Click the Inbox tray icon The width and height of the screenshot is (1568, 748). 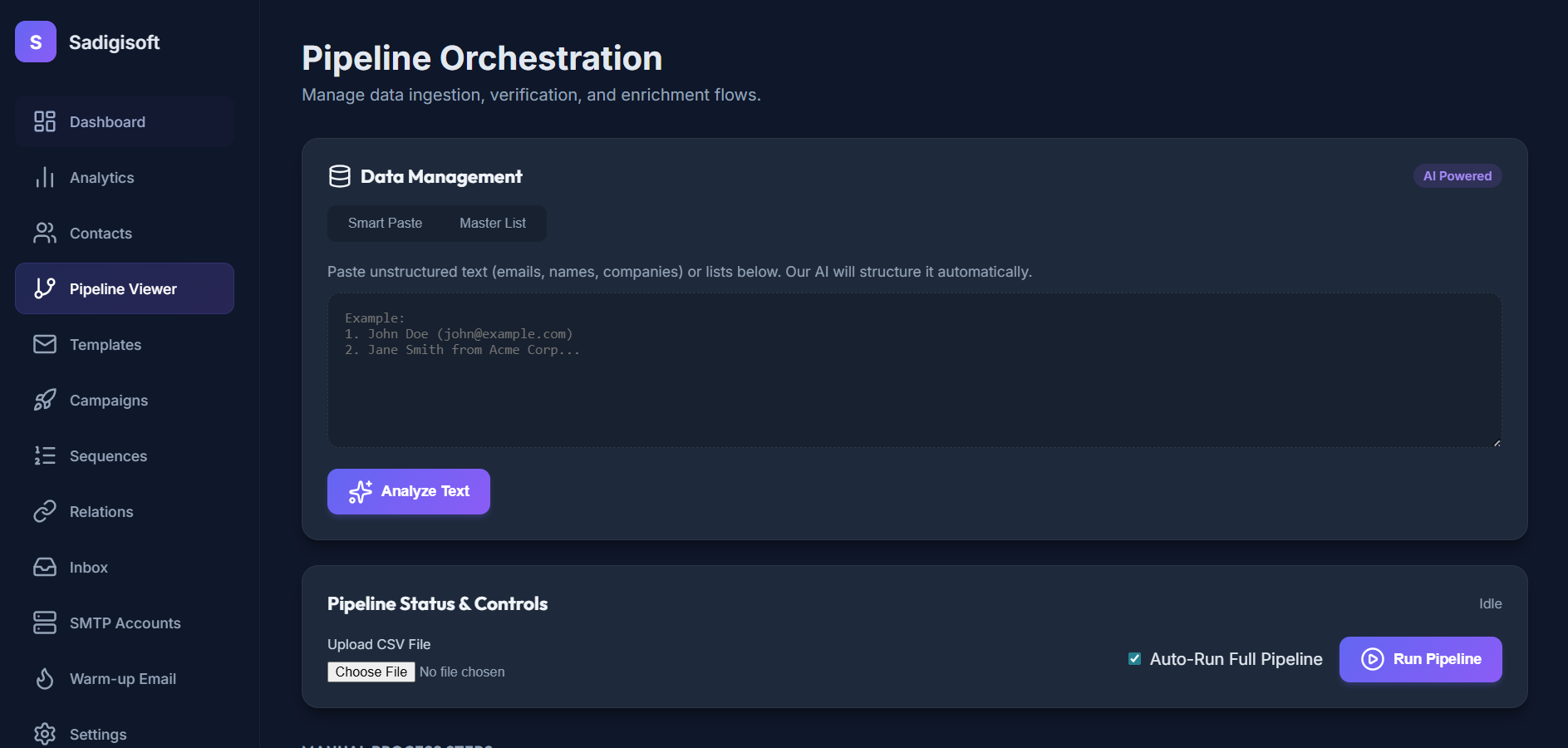45,568
